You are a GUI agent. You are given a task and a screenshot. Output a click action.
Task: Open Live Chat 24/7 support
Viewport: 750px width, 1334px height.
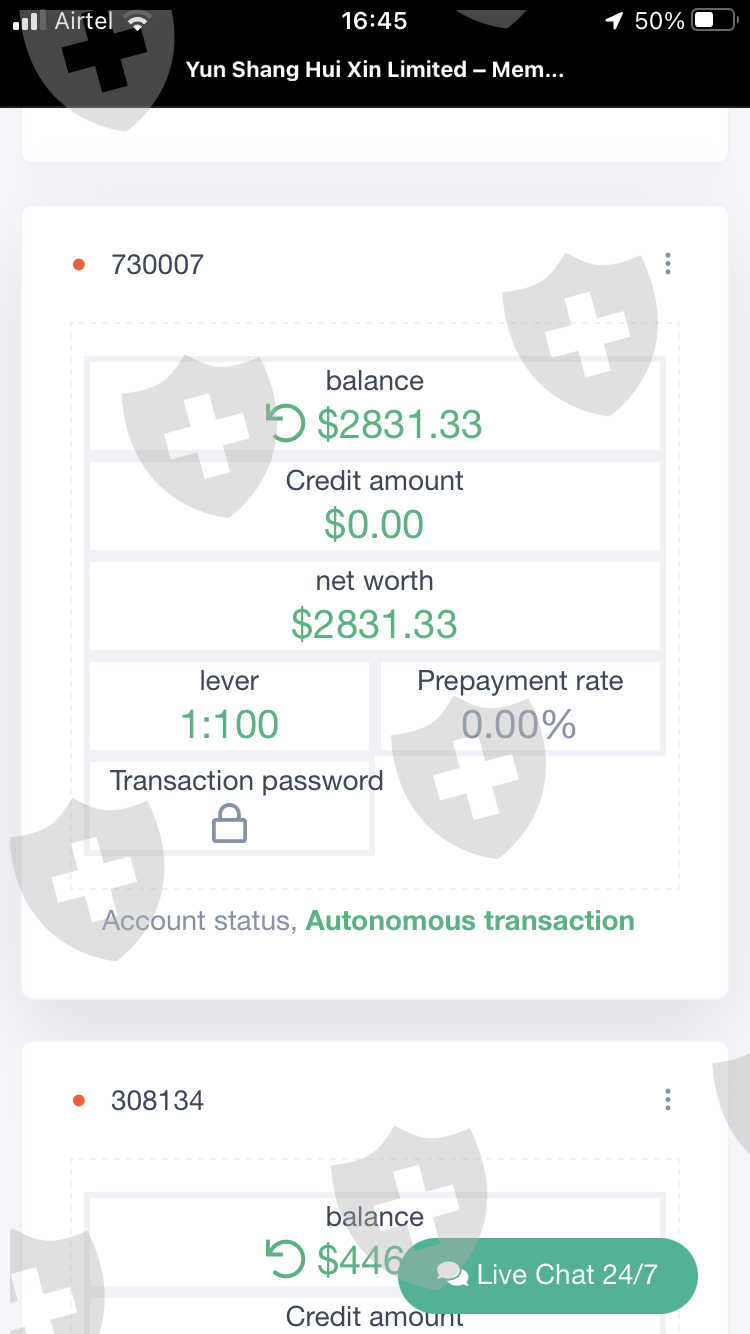tap(547, 1275)
